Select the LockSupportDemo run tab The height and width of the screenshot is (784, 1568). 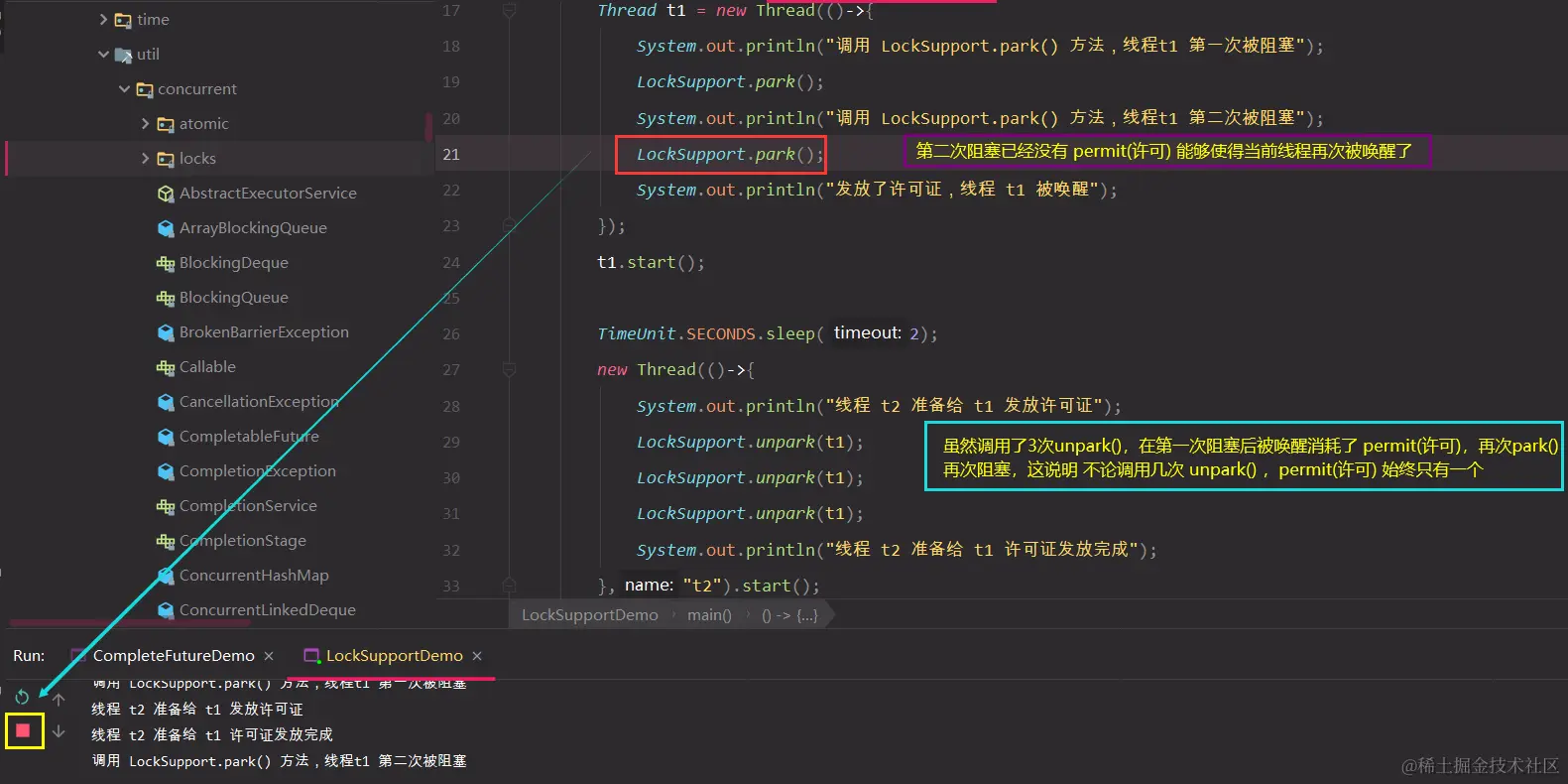pyautogui.click(x=394, y=656)
